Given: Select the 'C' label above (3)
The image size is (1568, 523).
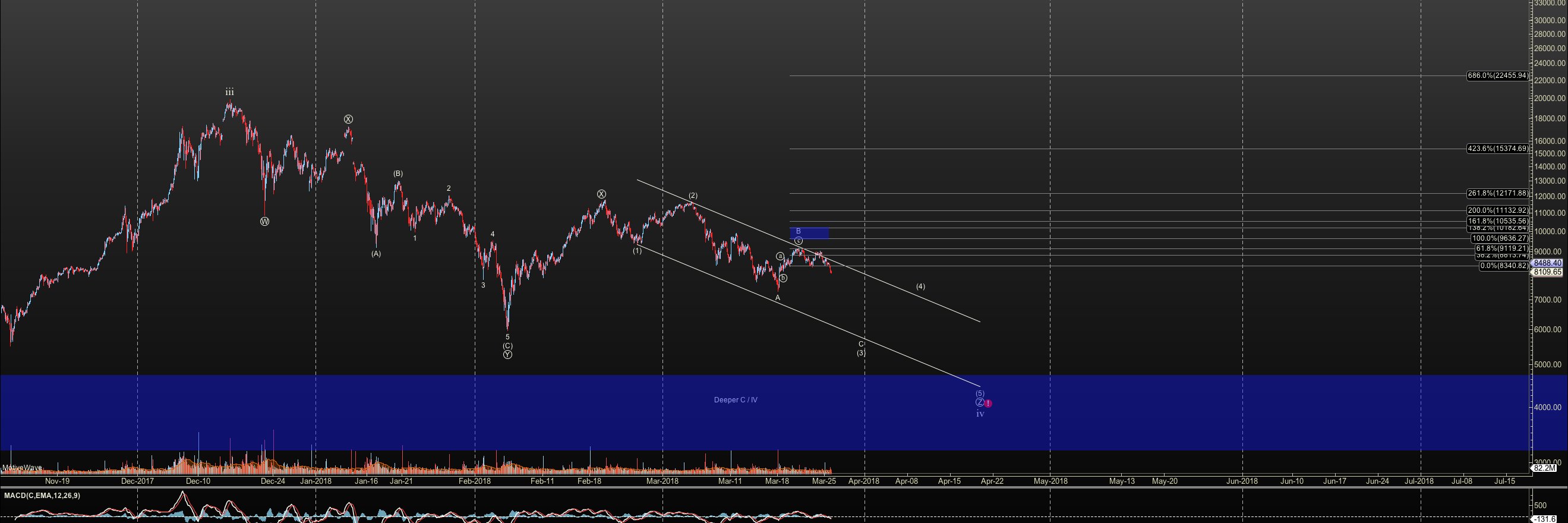Looking at the screenshot, I should click(x=862, y=344).
